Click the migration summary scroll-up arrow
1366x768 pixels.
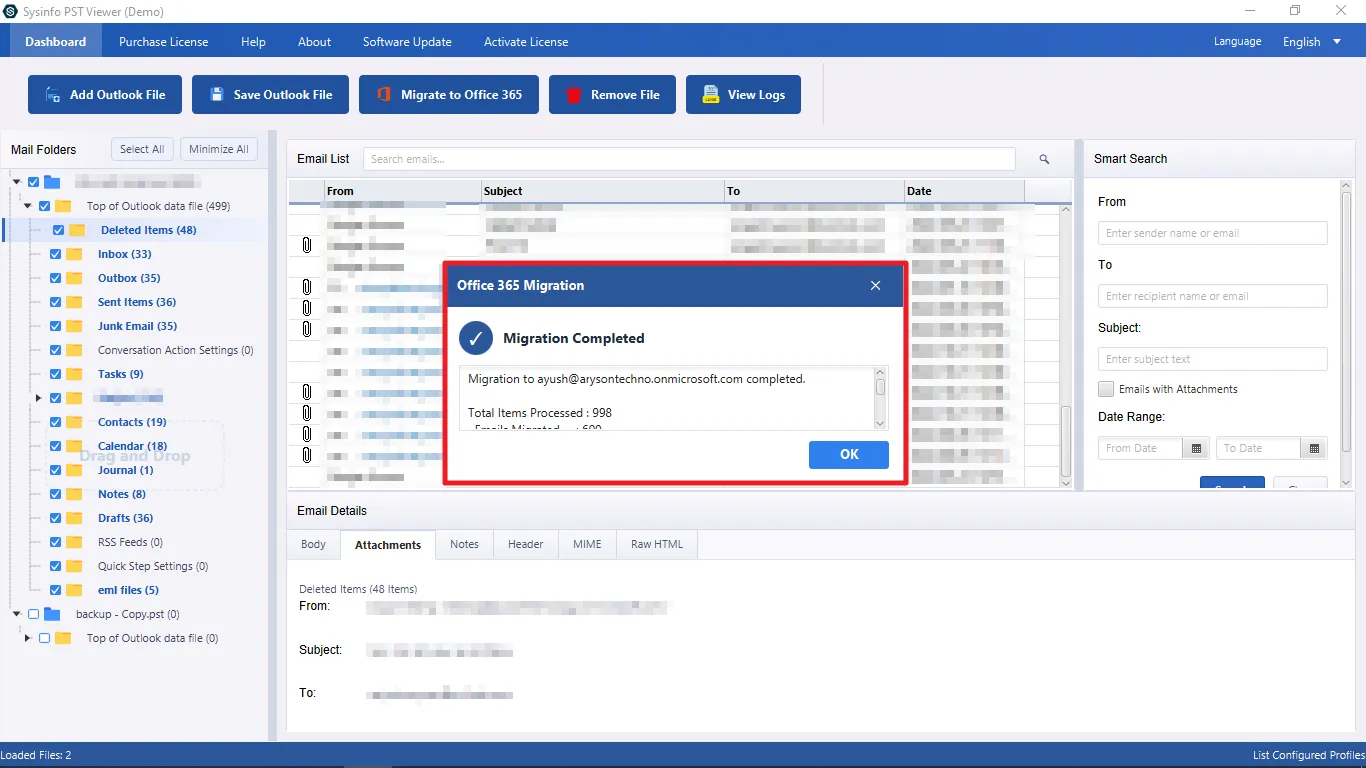880,373
